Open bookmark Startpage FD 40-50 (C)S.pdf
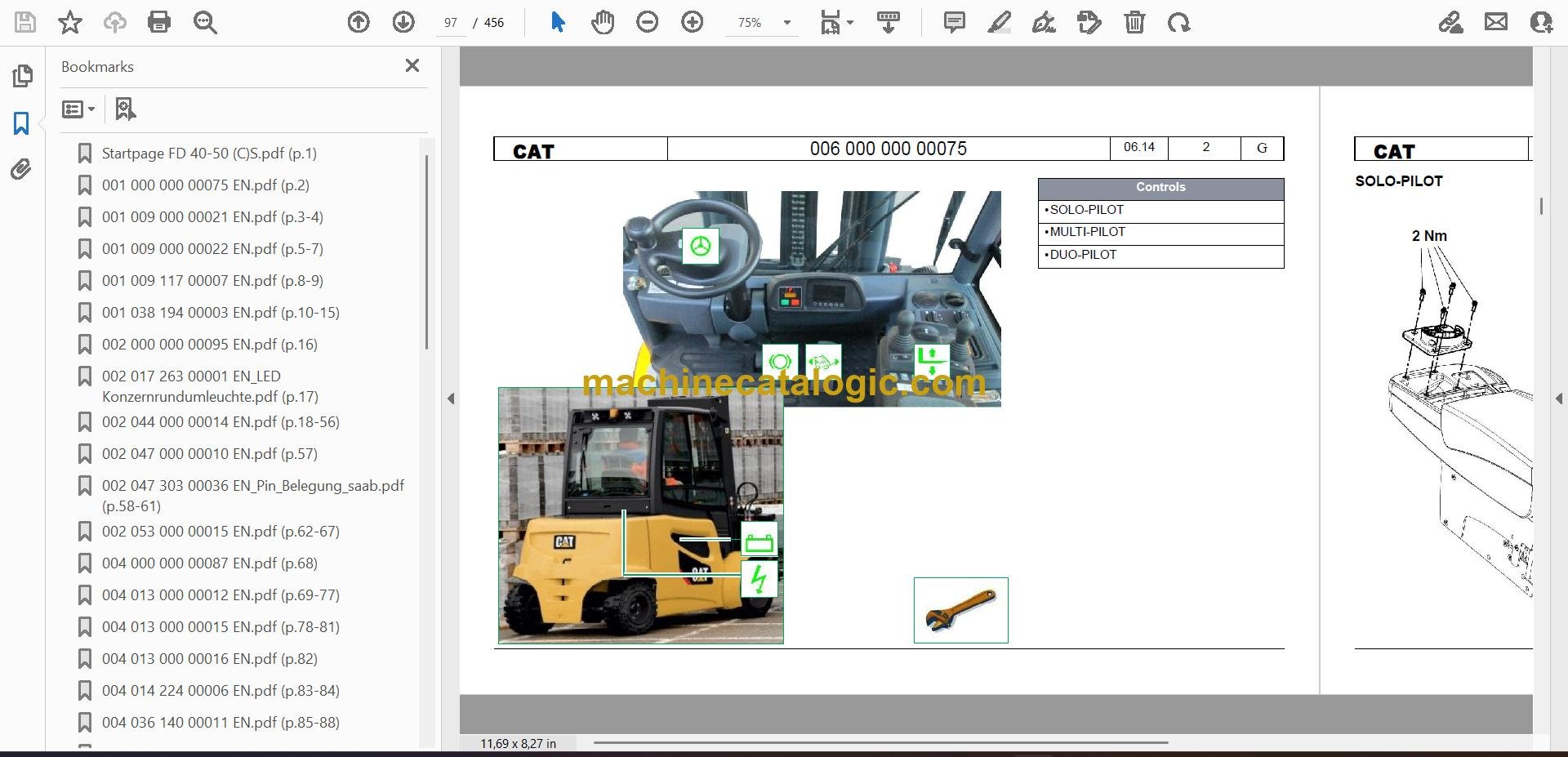The image size is (1568, 757). [x=209, y=154]
